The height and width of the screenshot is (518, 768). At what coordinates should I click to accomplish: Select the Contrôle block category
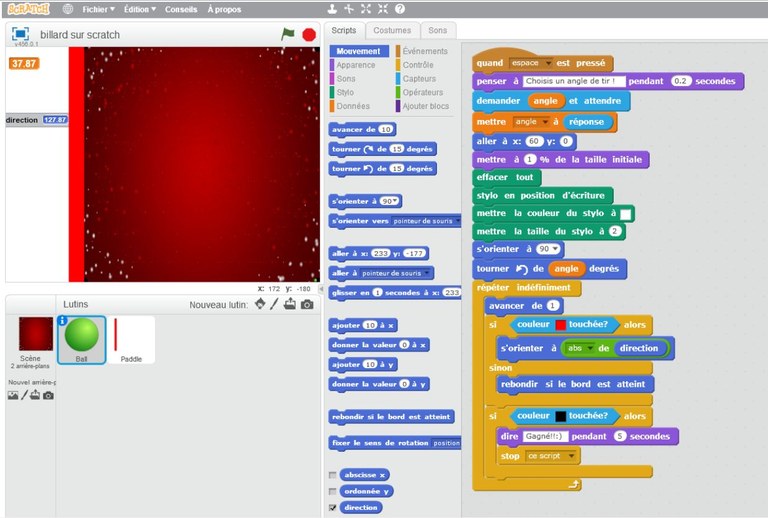point(417,65)
